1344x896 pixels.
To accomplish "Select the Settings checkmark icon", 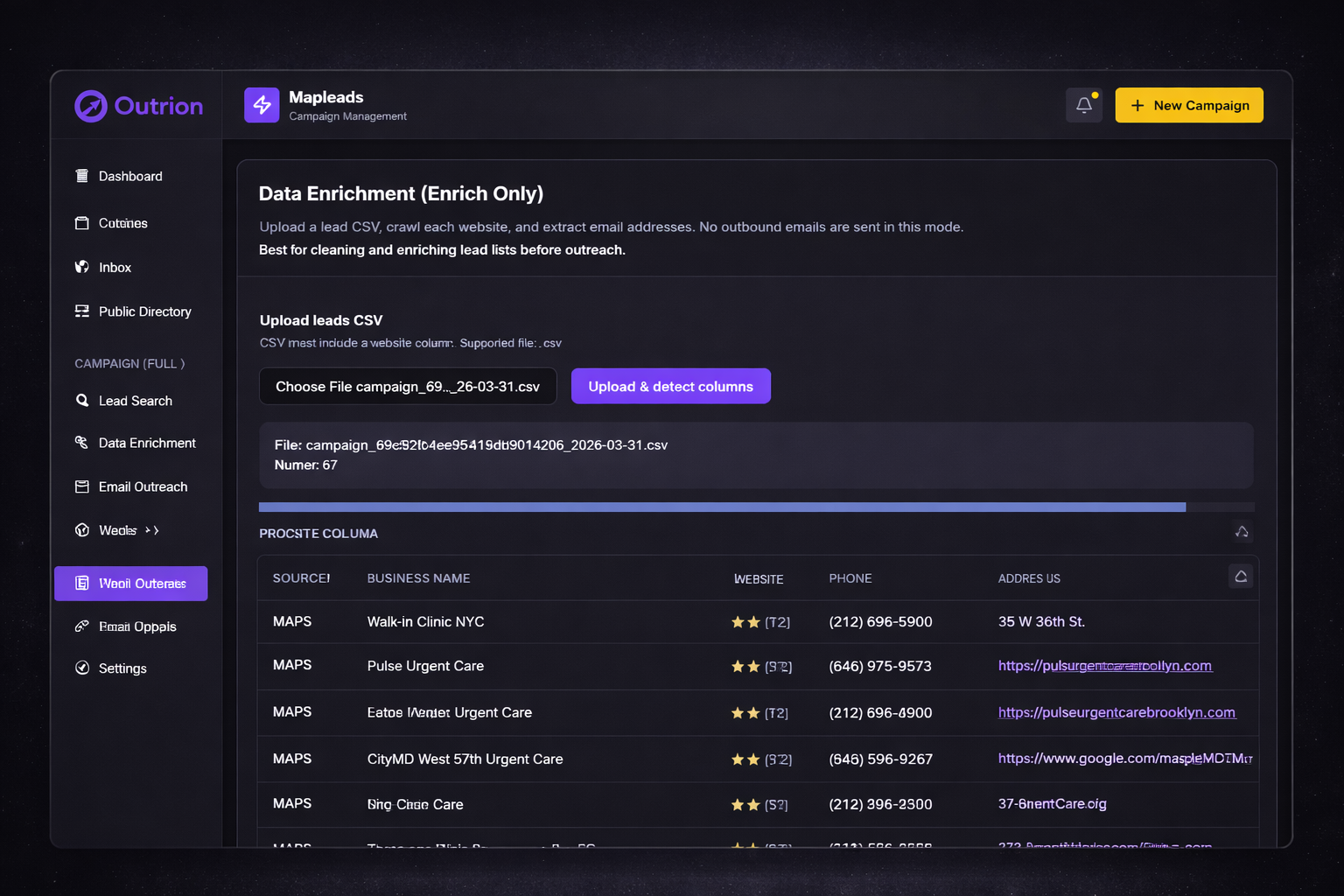I will [x=81, y=668].
